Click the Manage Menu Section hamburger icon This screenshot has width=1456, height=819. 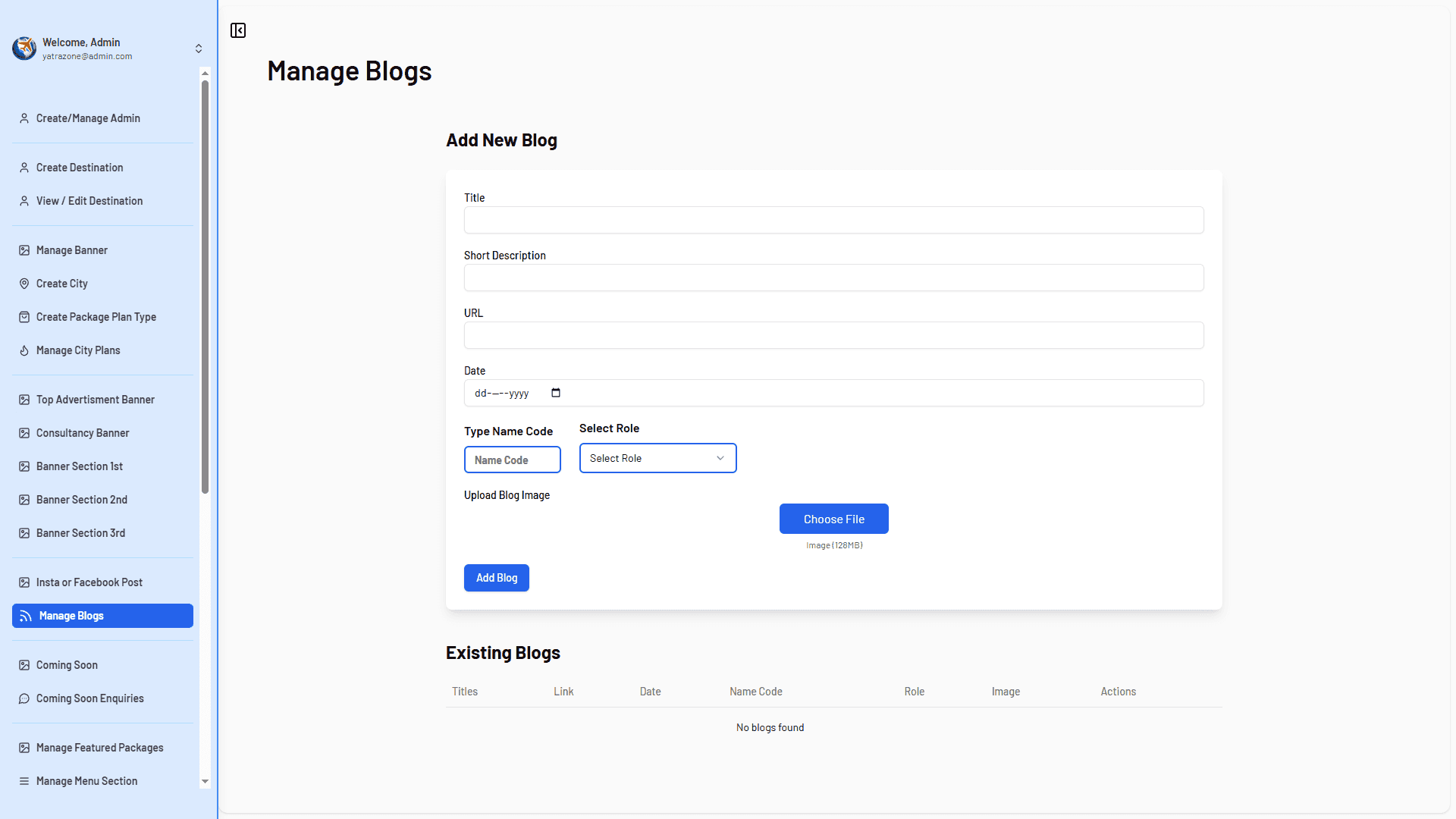click(x=24, y=781)
